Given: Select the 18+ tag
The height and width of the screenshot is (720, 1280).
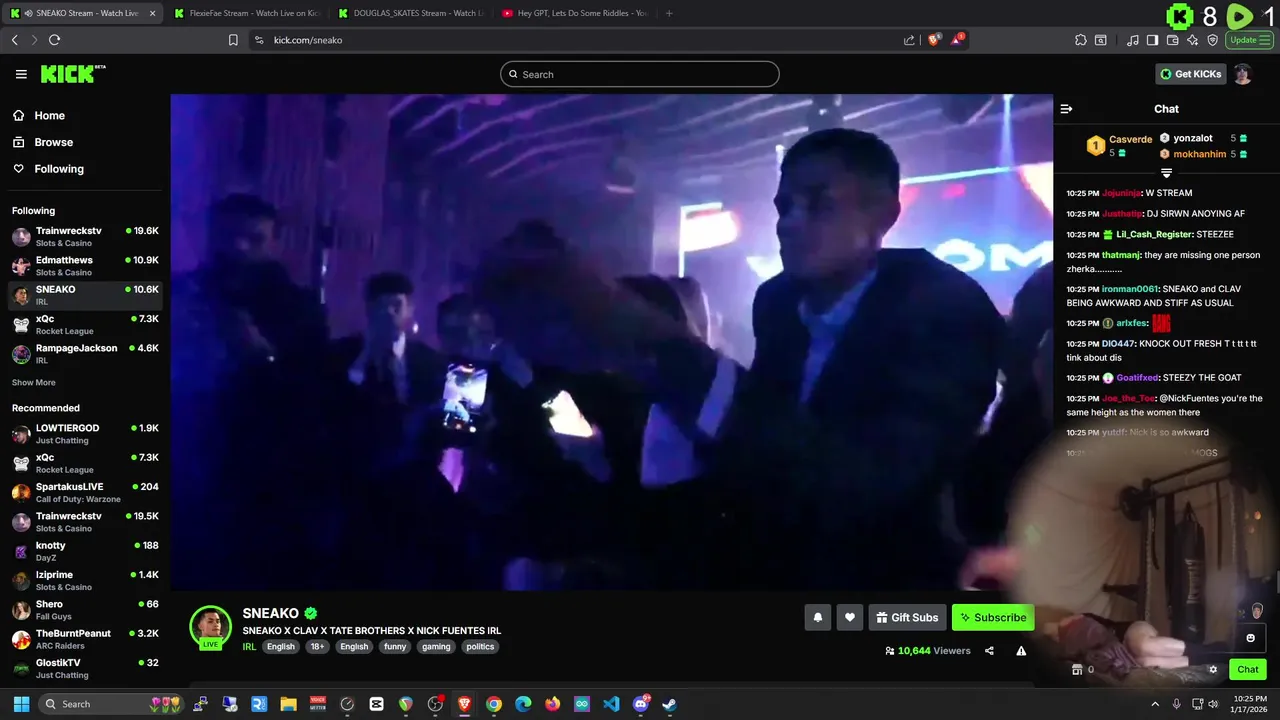Looking at the screenshot, I should tap(317, 647).
